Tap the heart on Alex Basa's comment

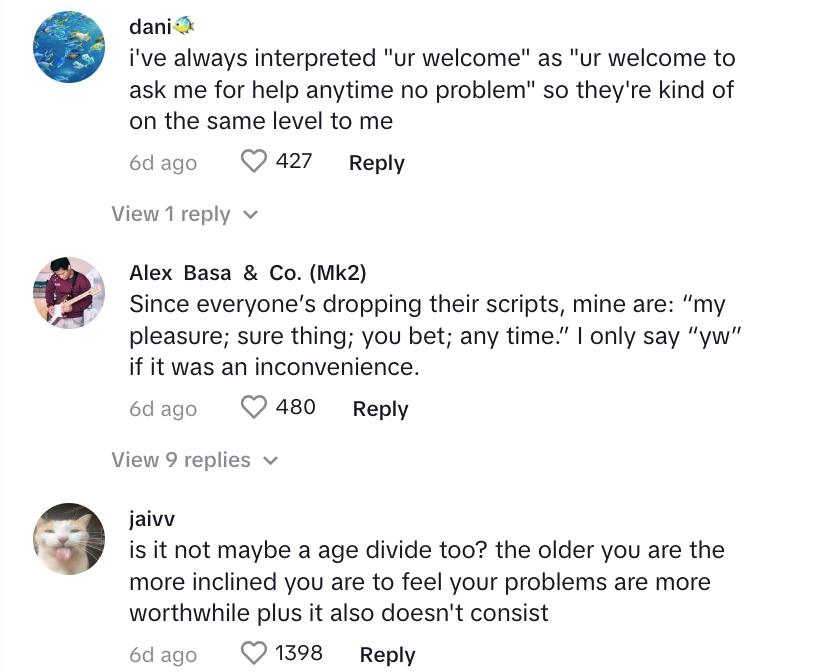(255, 408)
